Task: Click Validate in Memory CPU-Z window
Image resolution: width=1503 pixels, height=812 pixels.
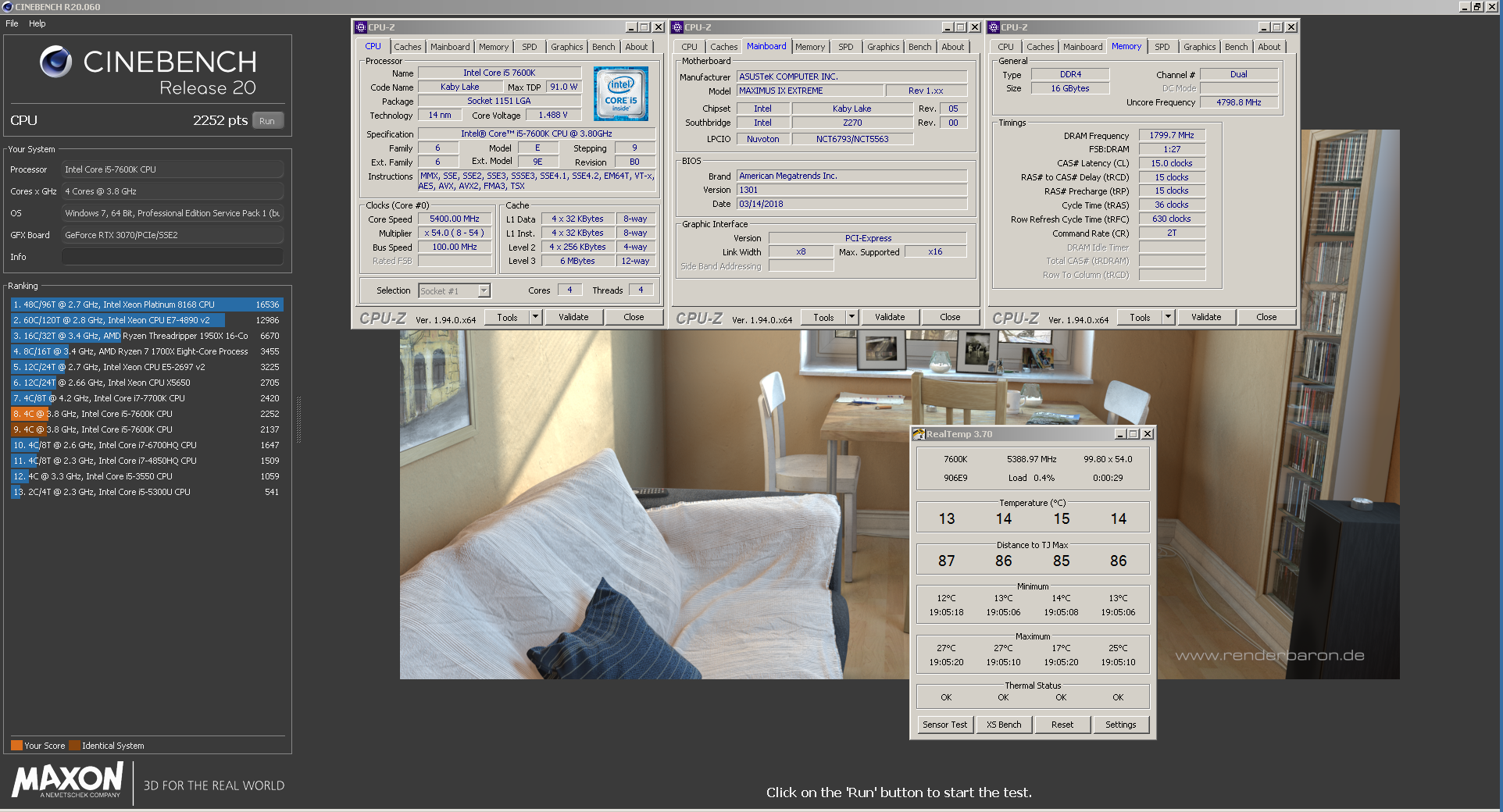Action: [1206, 317]
